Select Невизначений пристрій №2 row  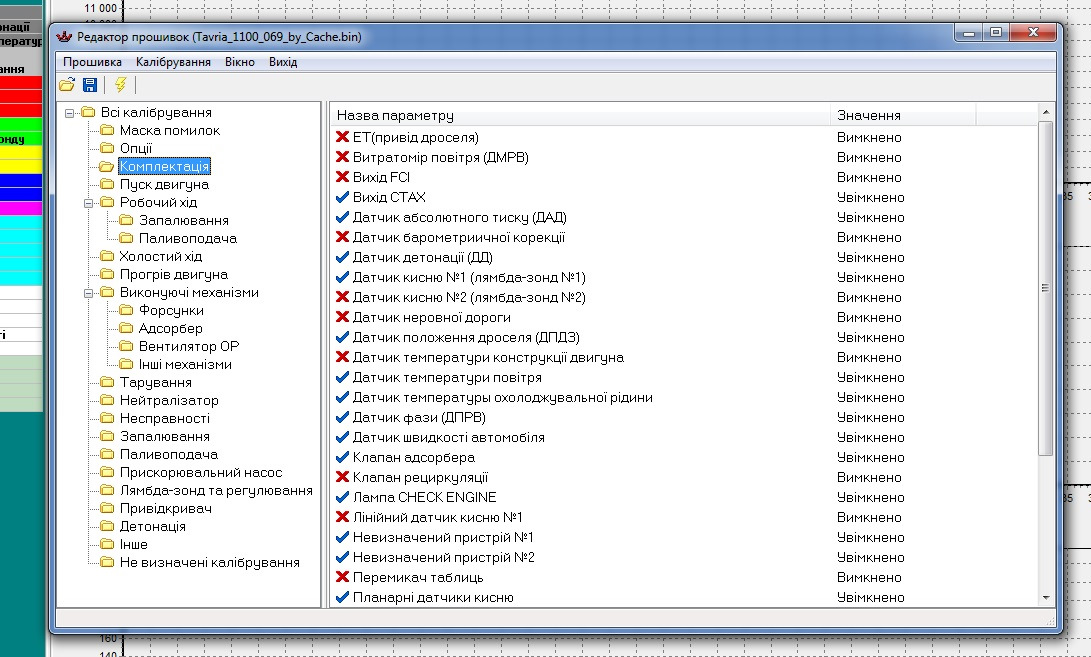click(x=685, y=557)
